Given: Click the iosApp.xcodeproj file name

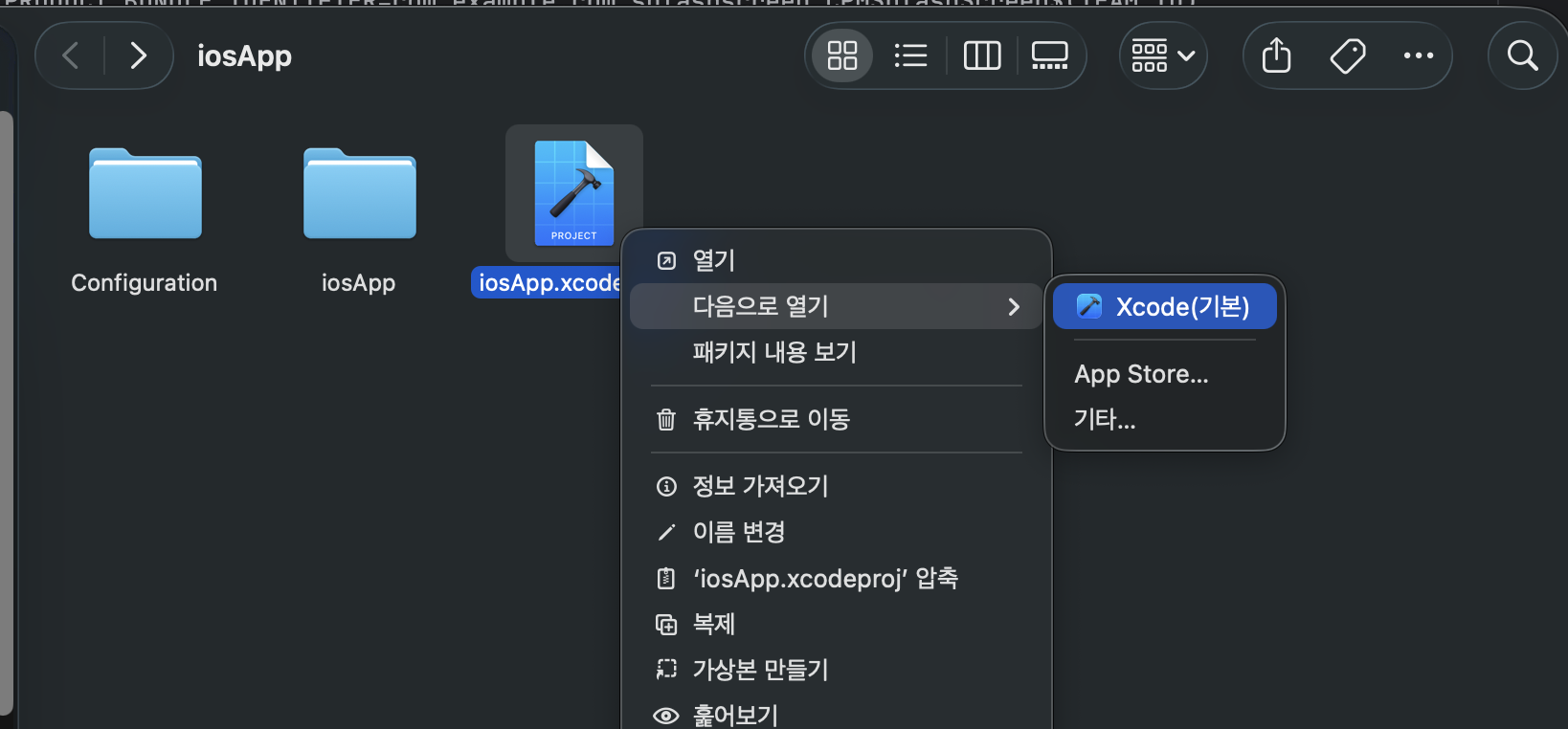Looking at the screenshot, I should coord(548,283).
